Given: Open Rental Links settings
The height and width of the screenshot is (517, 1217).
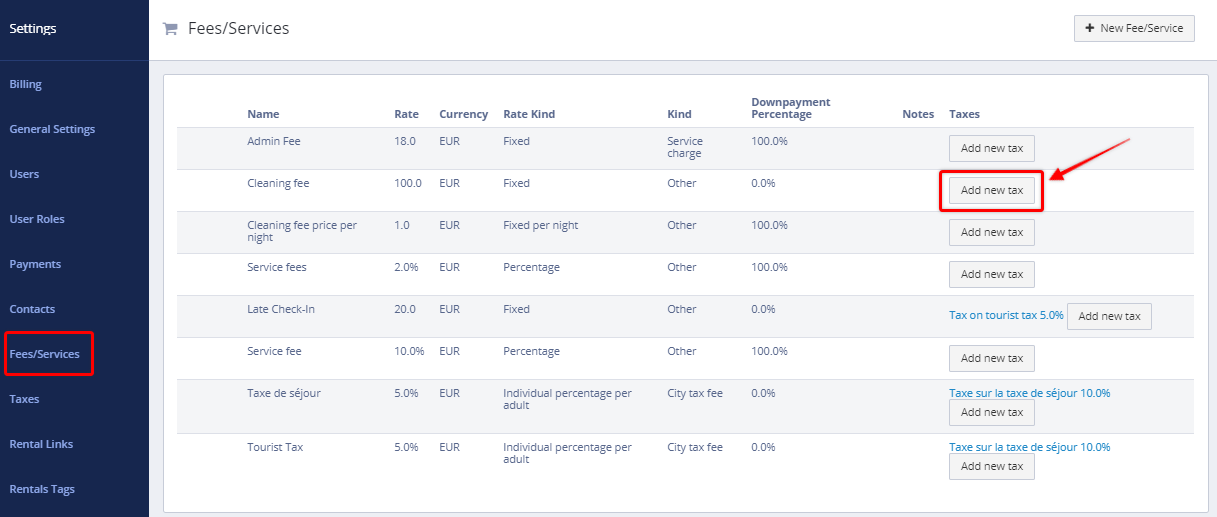Looking at the screenshot, I should pyautogui.click(x=41, y=444).
